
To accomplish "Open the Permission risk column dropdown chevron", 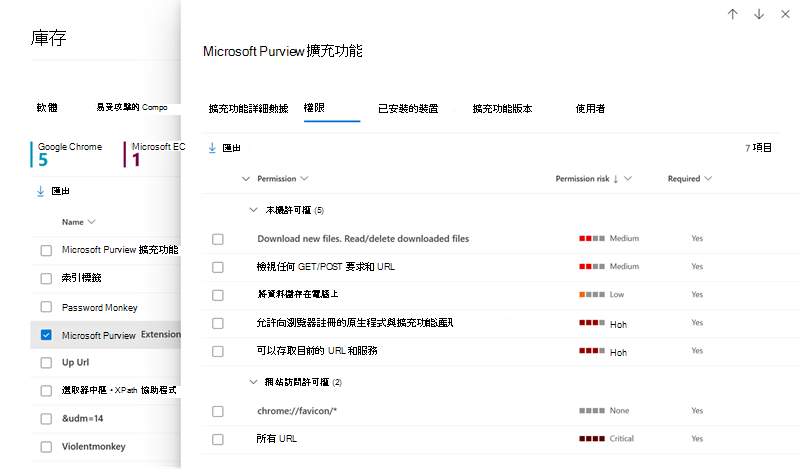I will pyautogui.click(x=628, y=178).
